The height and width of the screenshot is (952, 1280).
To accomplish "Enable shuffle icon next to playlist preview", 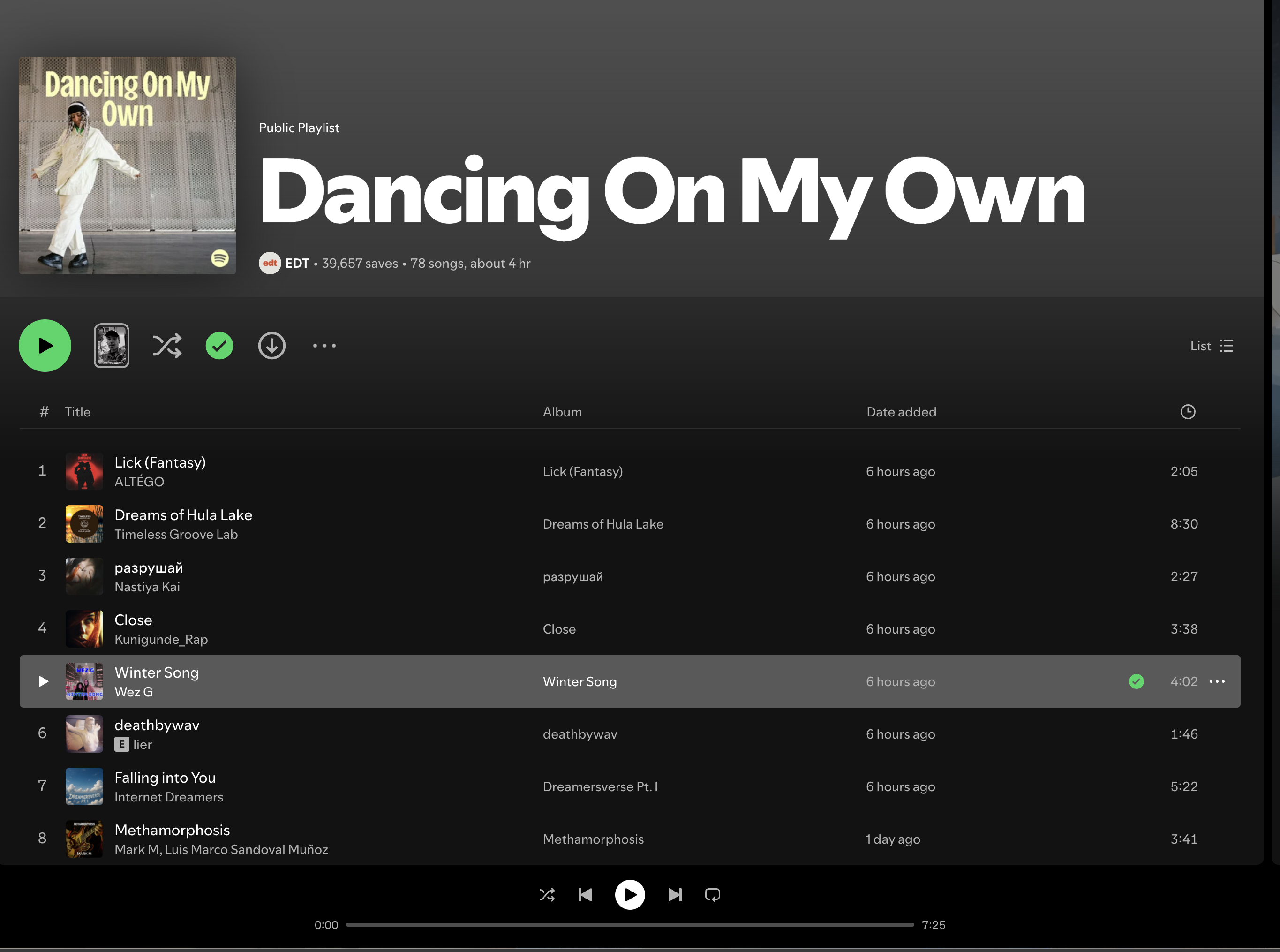I will tap(167, 346).
